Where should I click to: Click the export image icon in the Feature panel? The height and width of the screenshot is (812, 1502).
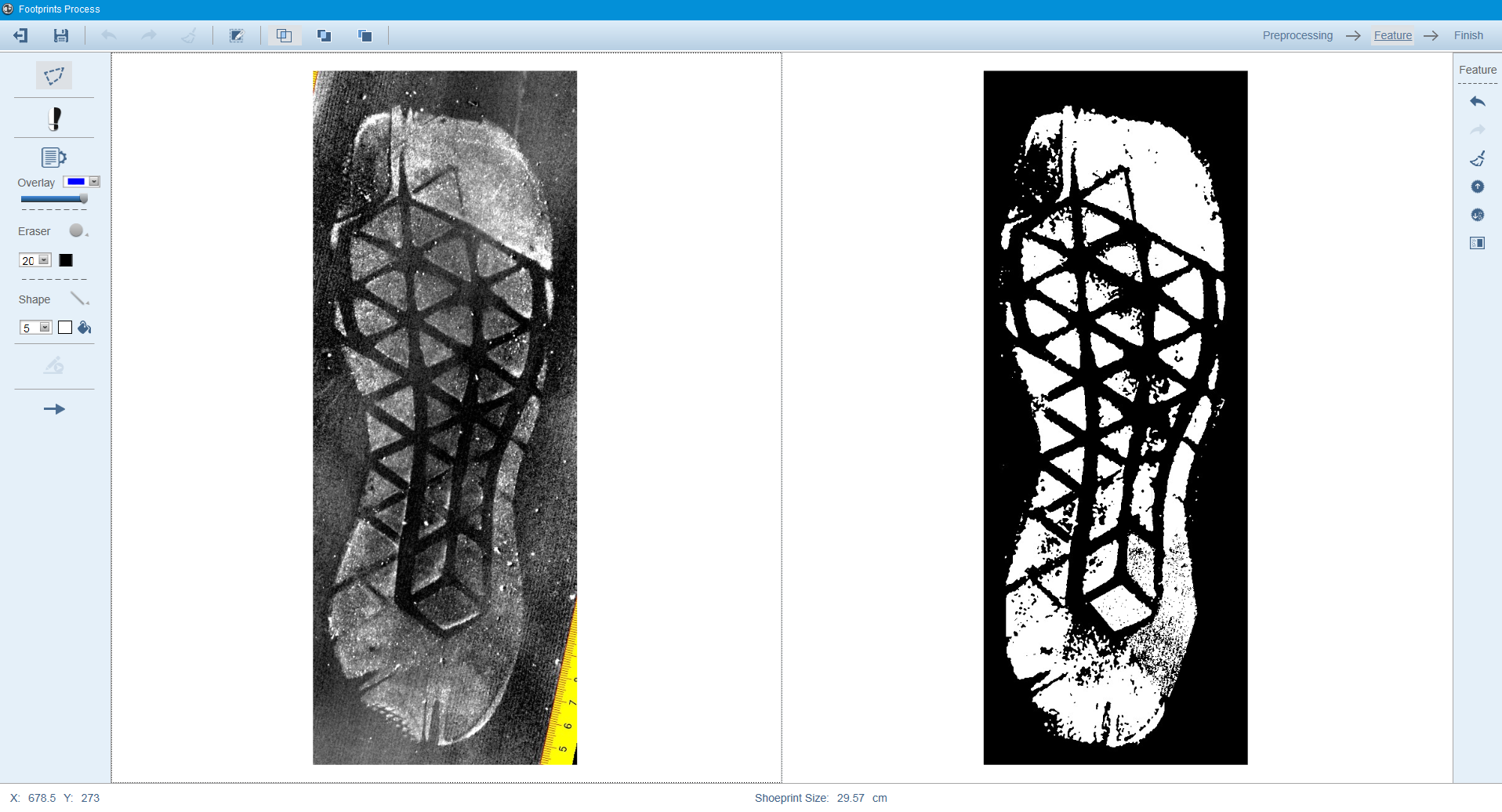click(x=1478, y=243)
